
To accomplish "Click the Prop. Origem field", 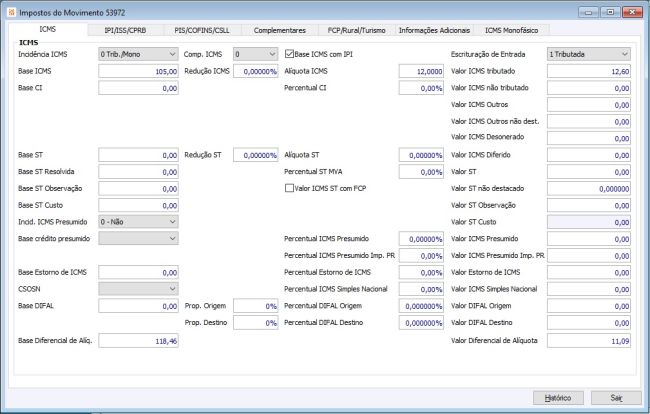I will [x=255, y=306].
